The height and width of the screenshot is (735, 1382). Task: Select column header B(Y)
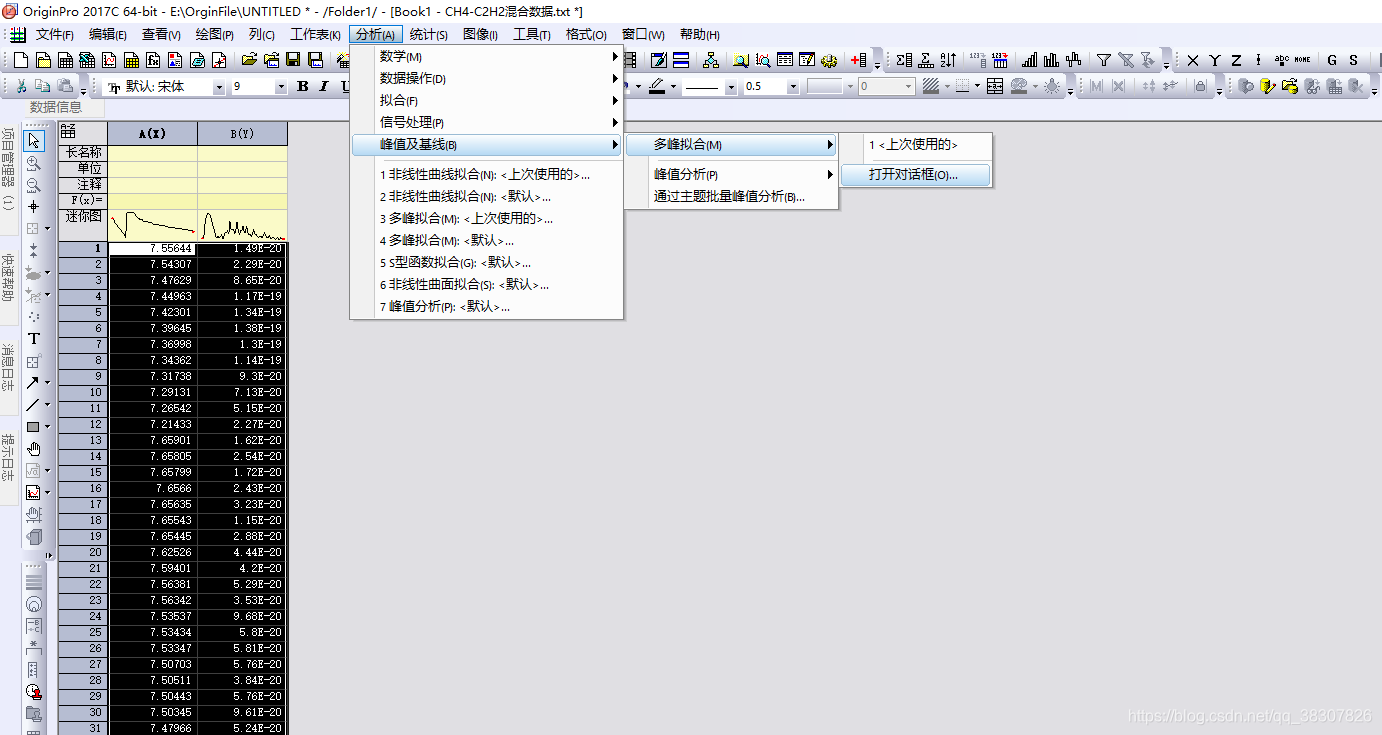coord(242,133)
